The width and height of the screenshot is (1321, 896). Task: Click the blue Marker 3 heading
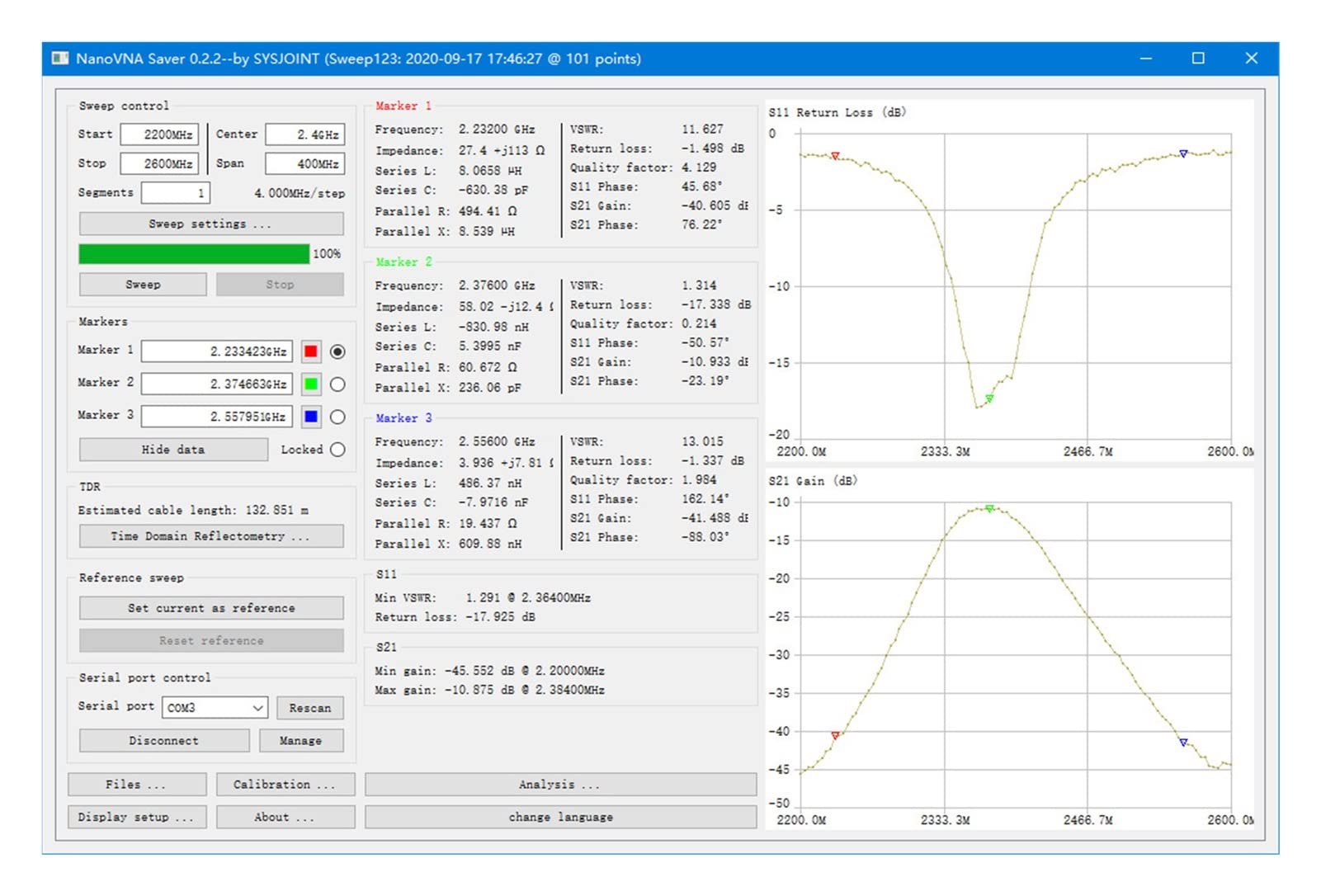[x=403, y=418]
